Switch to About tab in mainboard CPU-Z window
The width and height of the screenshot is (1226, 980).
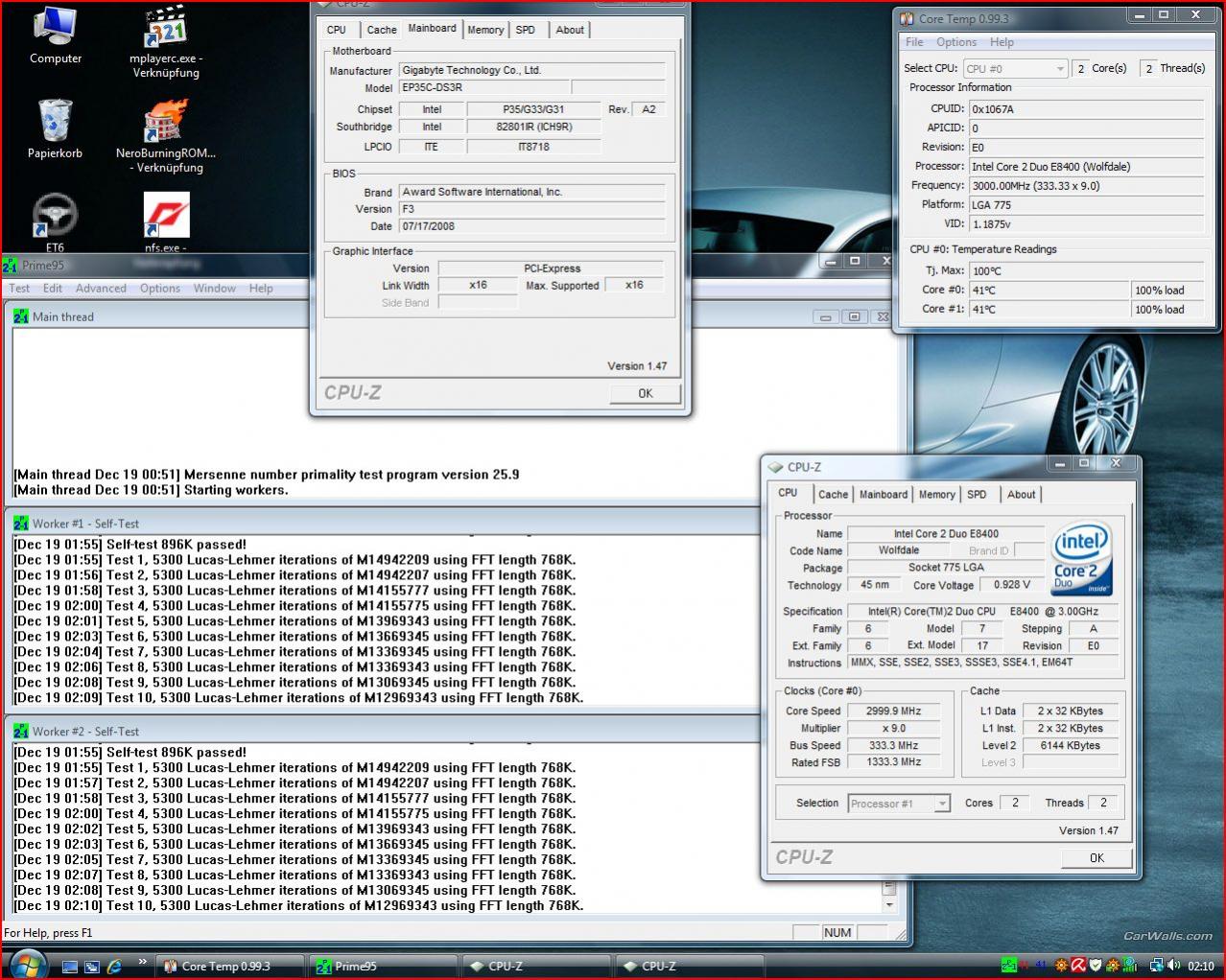(570, 30)
